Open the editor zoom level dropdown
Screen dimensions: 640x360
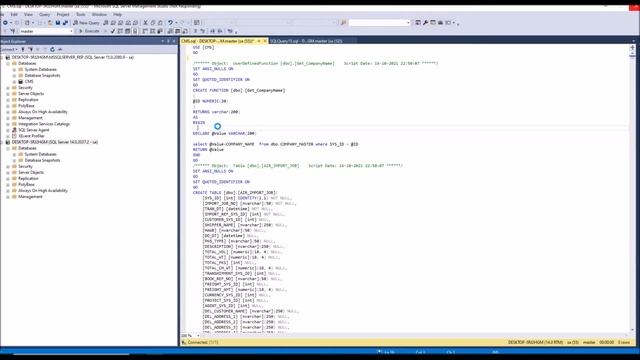click(x=199, y=336)
